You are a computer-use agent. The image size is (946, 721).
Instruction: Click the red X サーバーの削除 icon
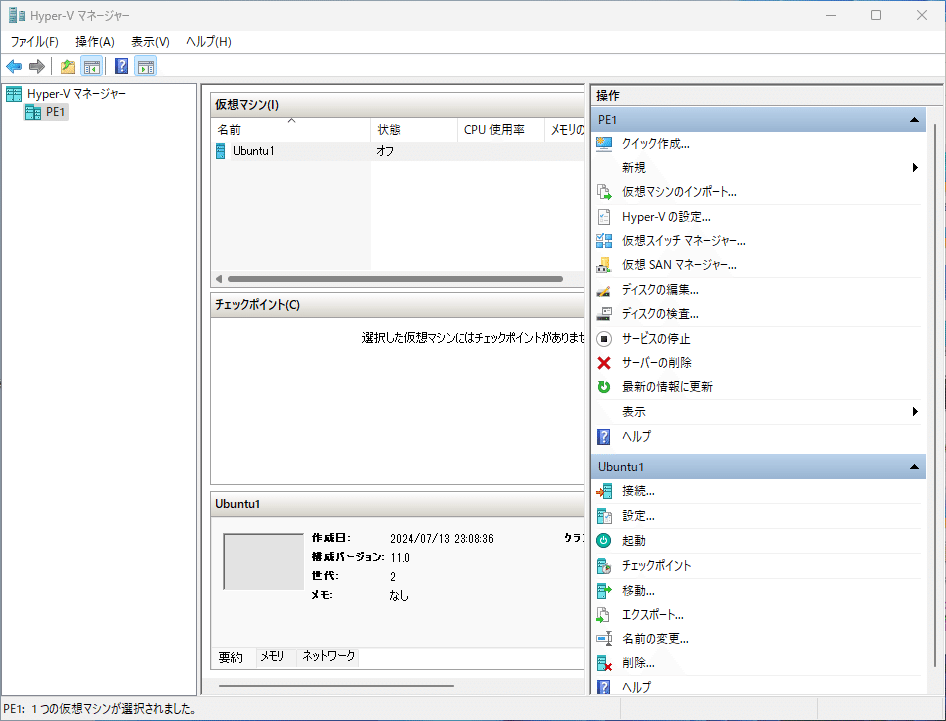604,363
